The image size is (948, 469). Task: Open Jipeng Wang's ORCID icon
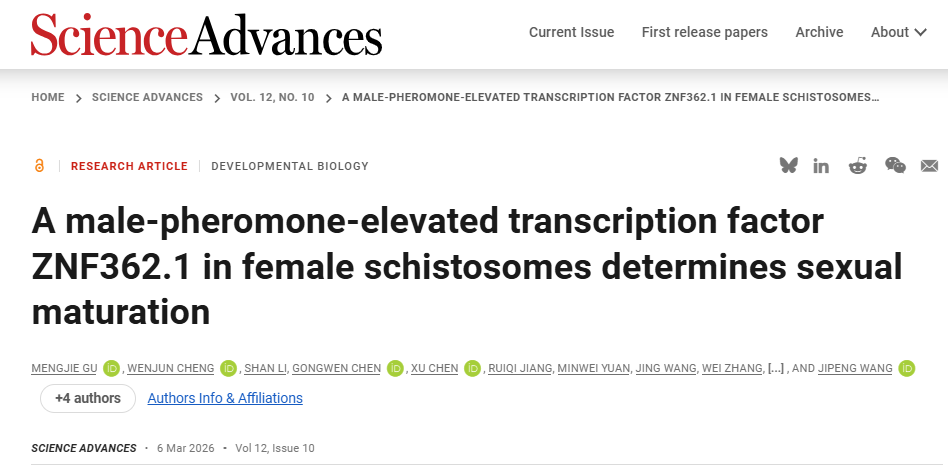tap(907, 368)
